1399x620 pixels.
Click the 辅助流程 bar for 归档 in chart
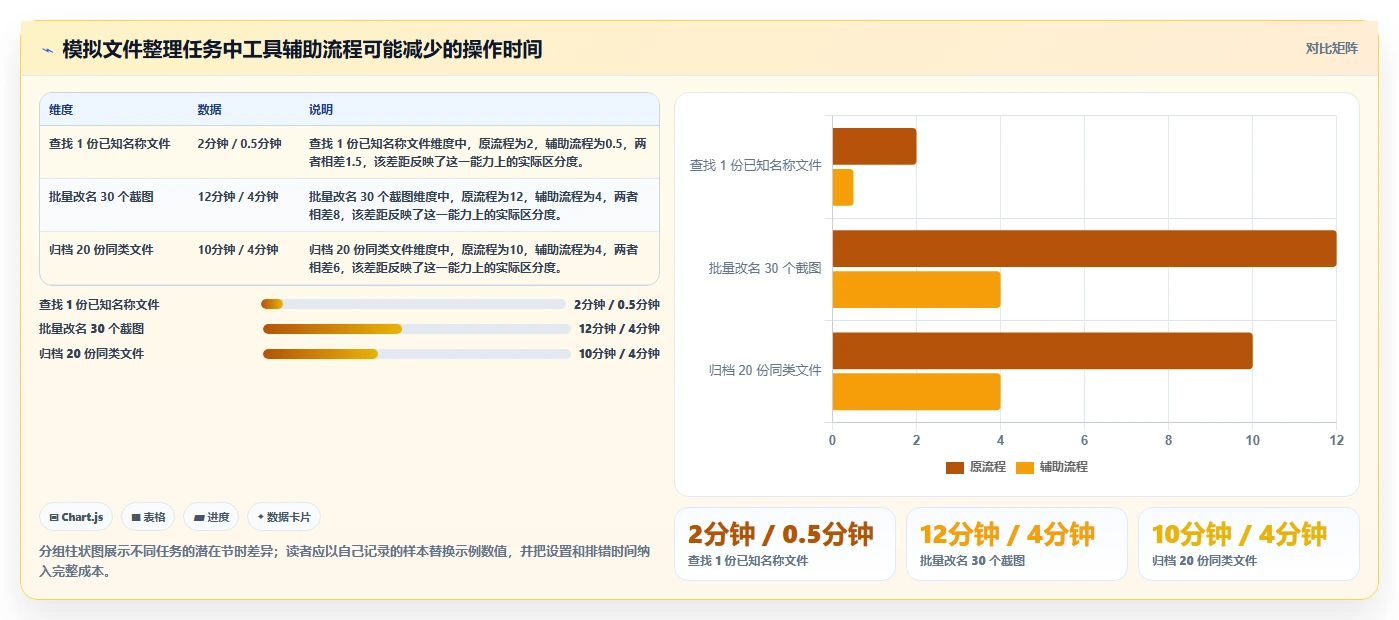coord(916,391)
